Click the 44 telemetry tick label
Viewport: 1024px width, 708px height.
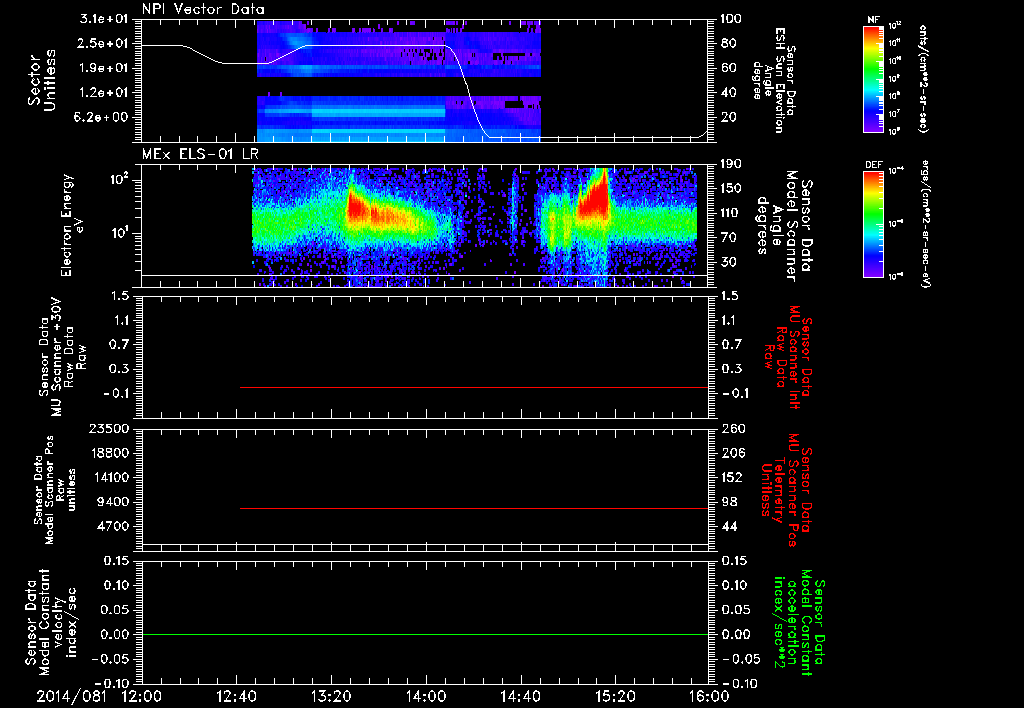[x=729, y=526]
